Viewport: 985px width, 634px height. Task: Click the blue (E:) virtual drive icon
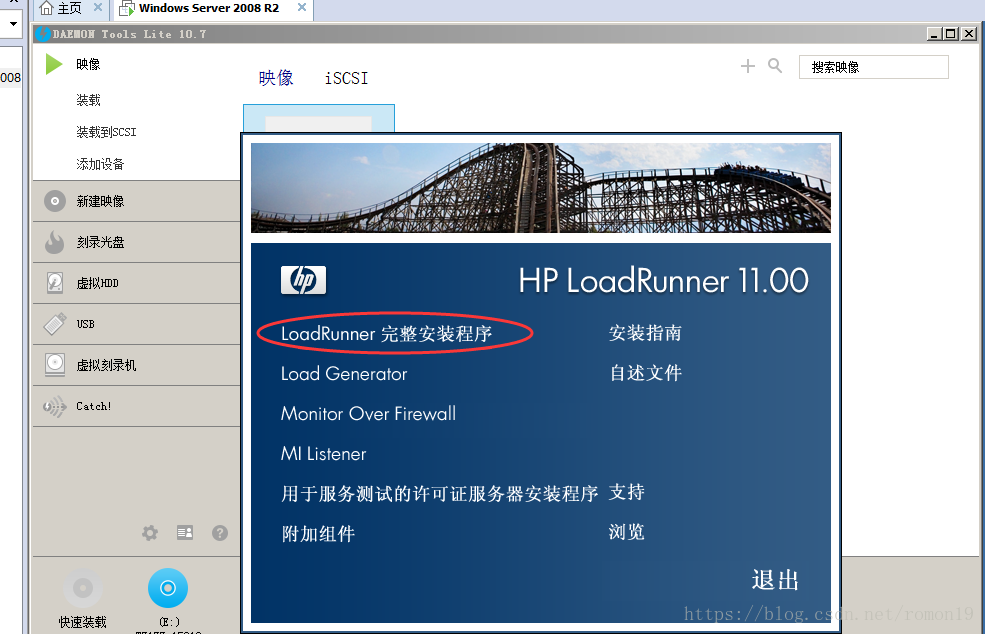168,588
